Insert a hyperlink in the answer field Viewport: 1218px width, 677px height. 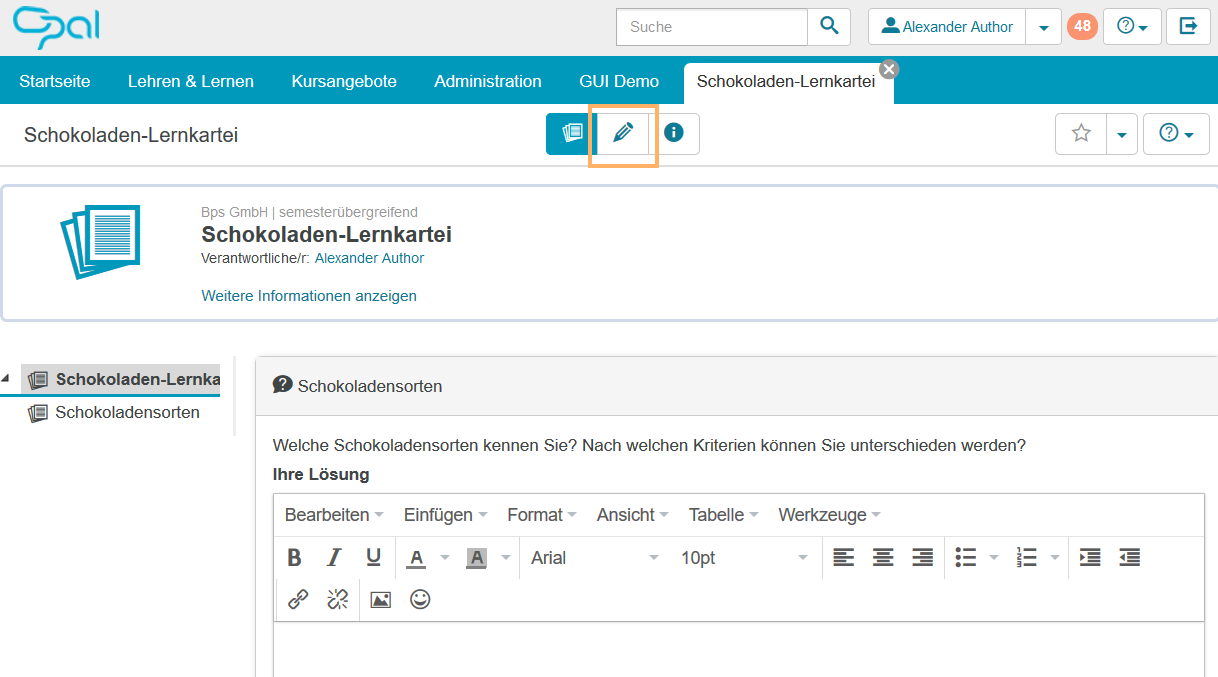(296, 599)
